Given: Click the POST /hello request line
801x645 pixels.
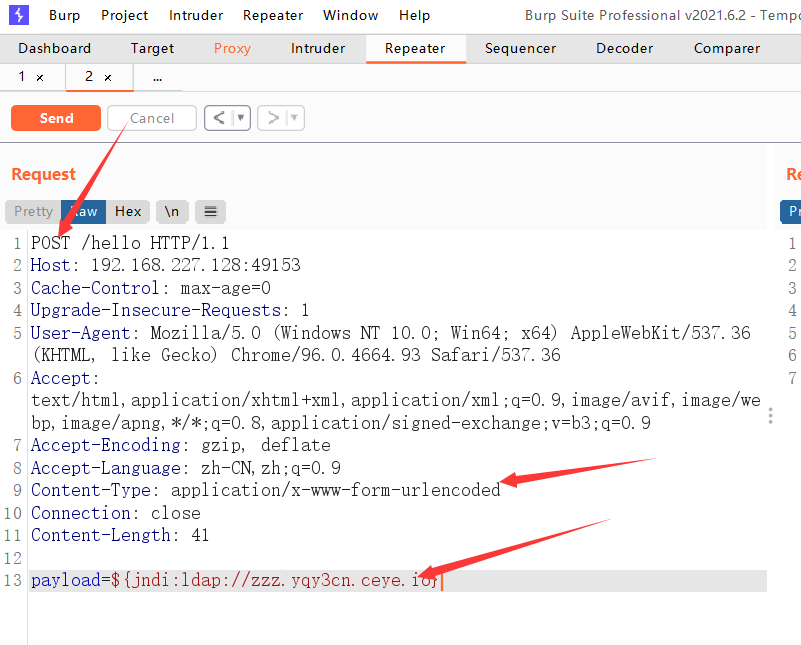Looking at the screenshot, I should point(130,243).
